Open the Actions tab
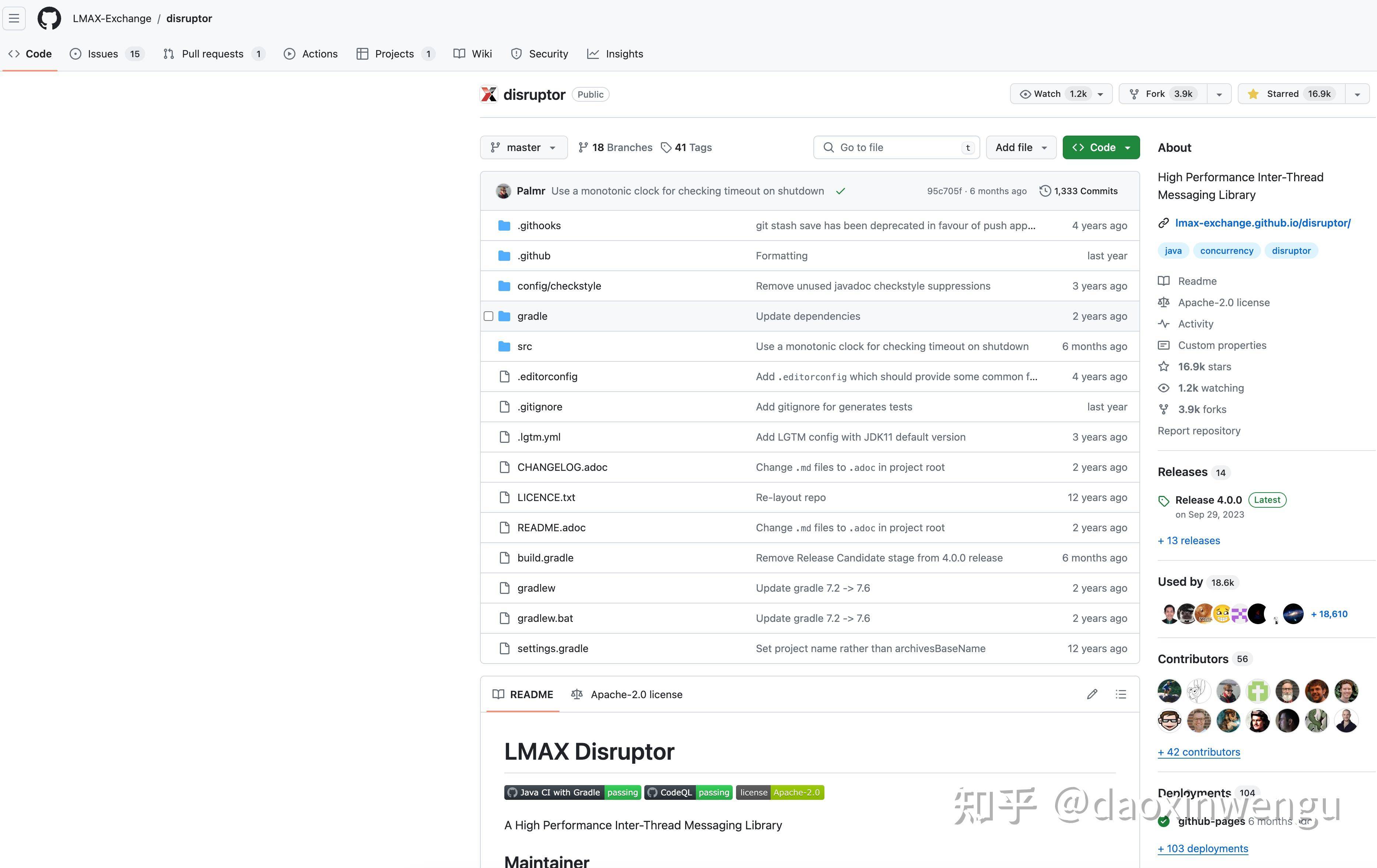The width and height of the screenshot is (1377, 868). (x=311, y=54)
